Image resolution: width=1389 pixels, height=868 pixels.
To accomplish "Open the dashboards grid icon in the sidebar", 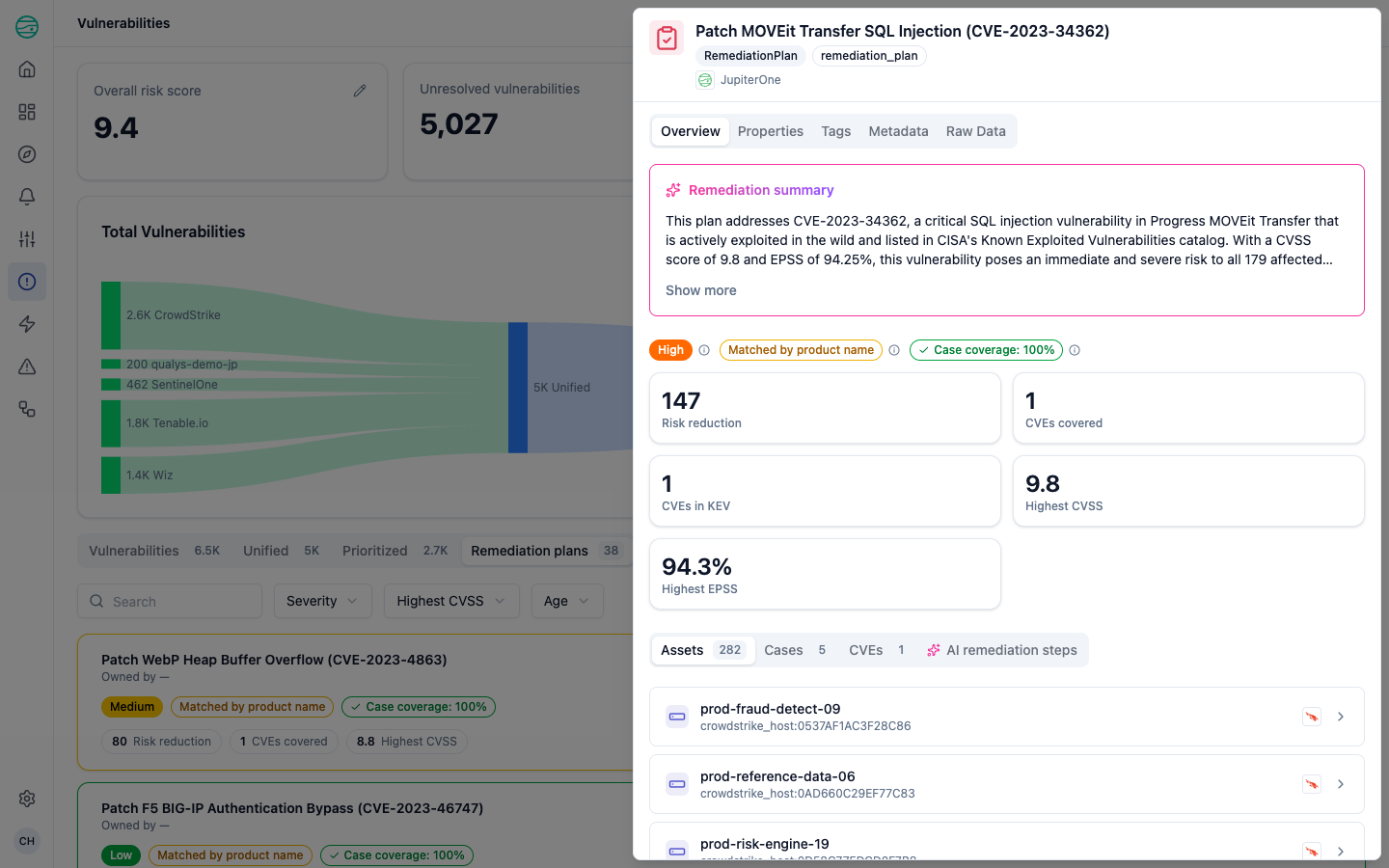I will coord(27,112).
